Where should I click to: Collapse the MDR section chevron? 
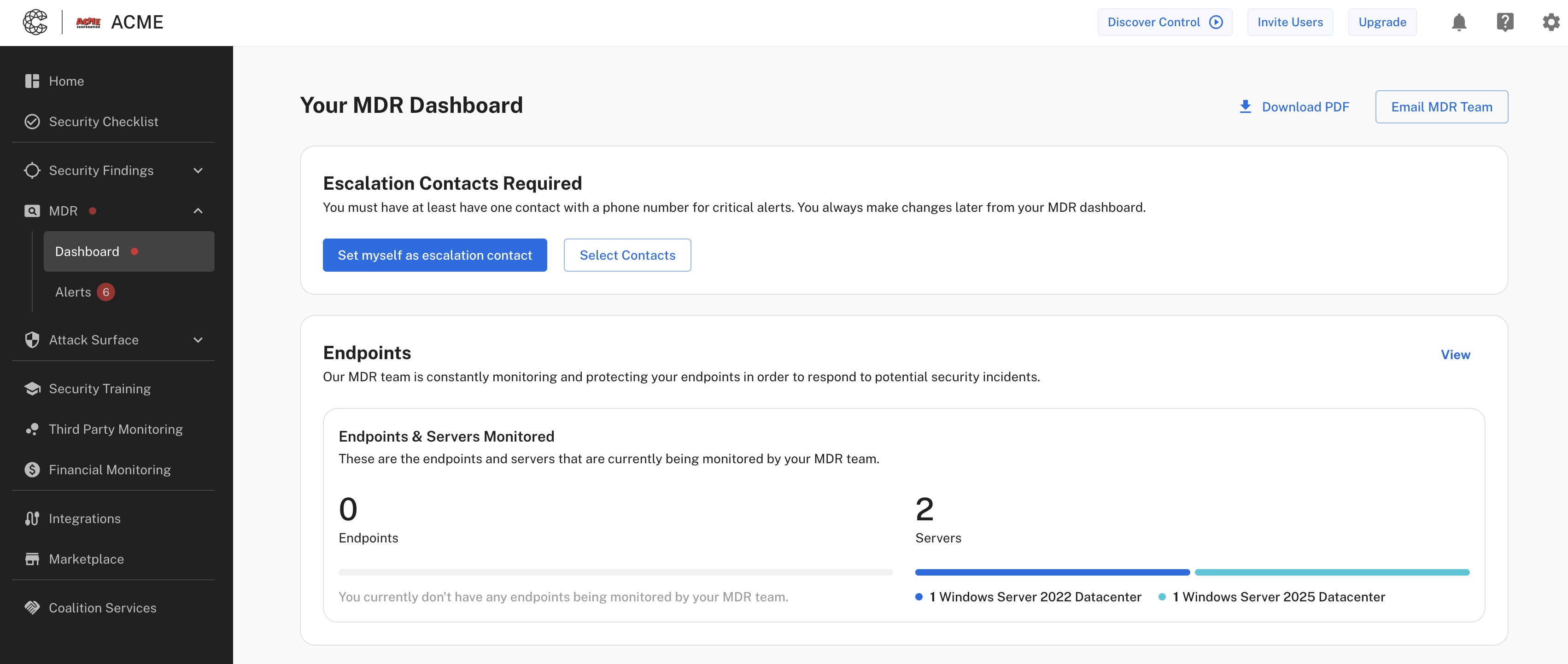198,211
